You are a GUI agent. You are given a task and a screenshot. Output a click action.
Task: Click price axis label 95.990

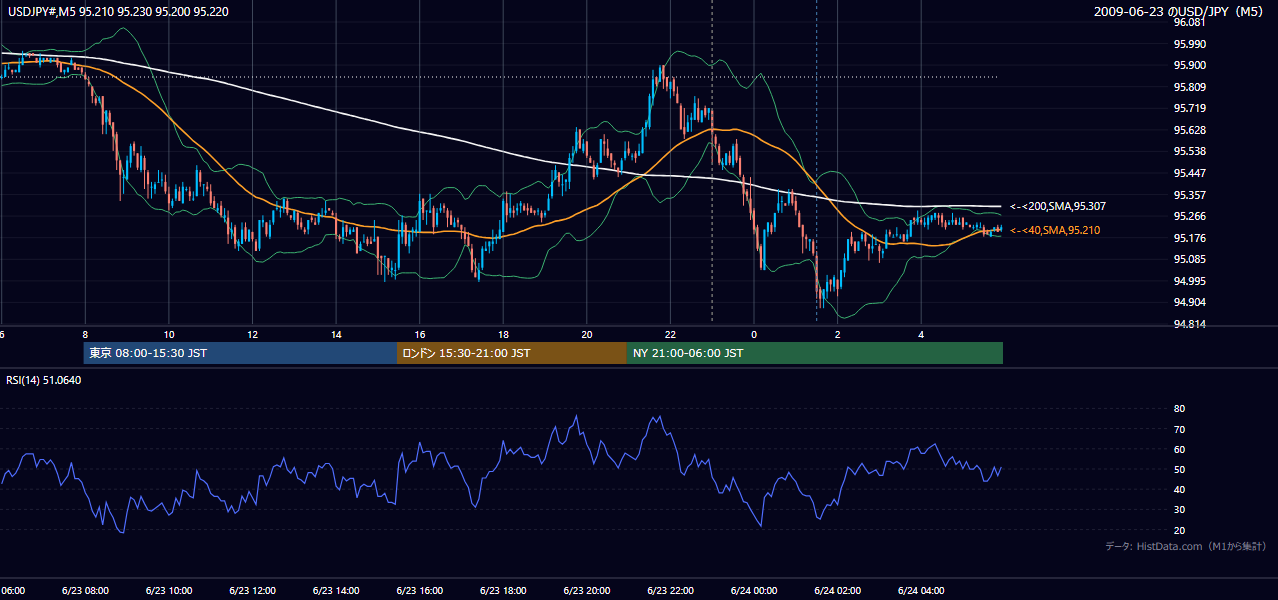click(x=1192, y=44)
